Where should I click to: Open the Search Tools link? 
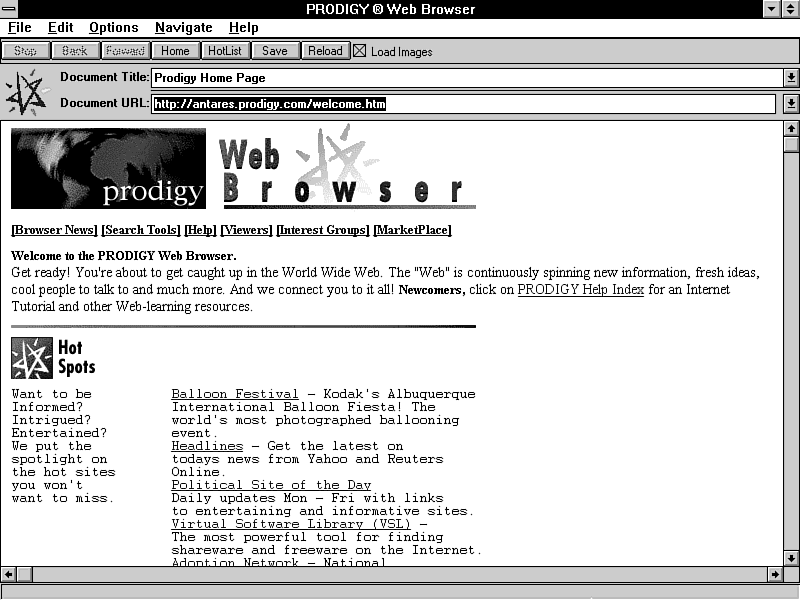pyautogui.click(x=141, y=230)
